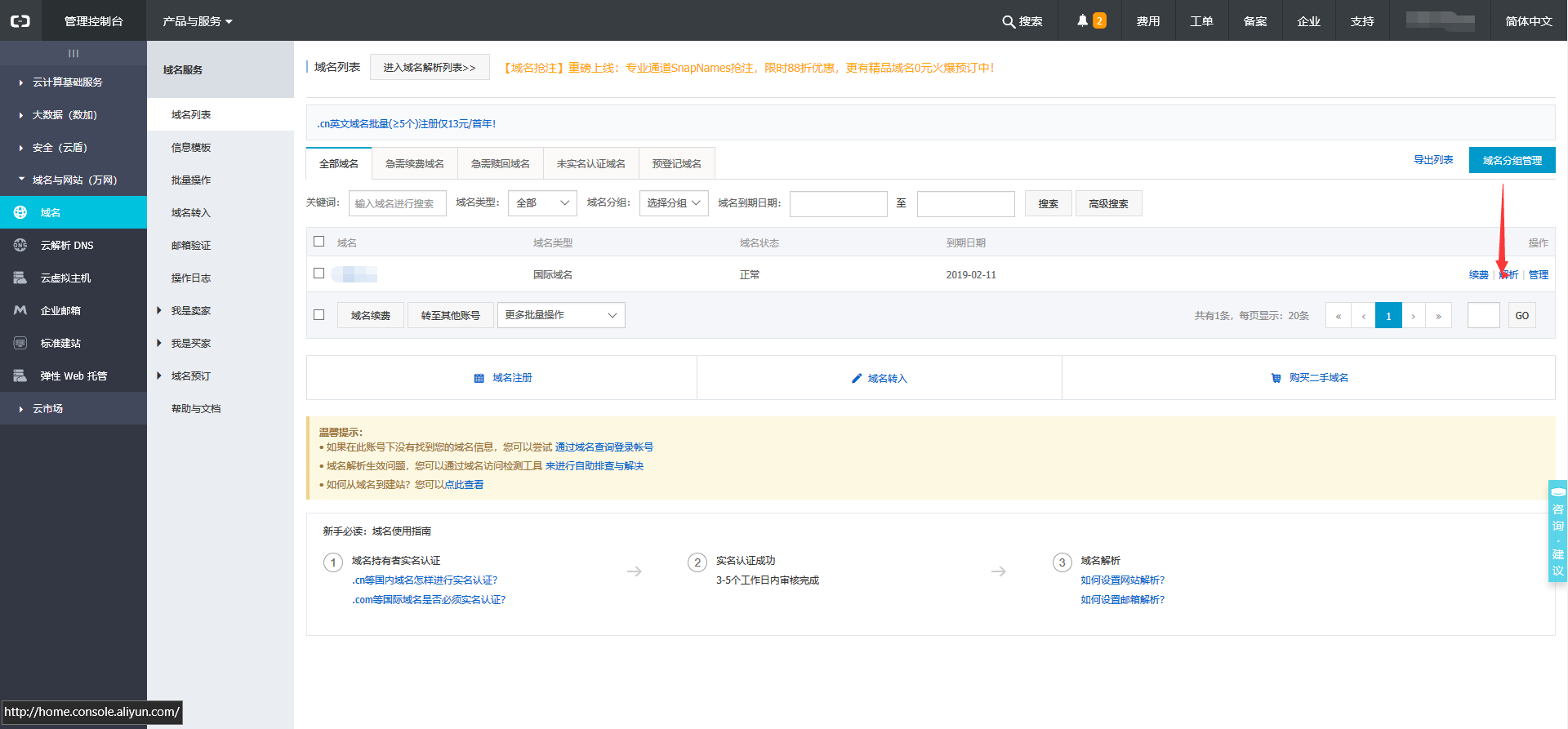Expand the 更多批量操作 dropdown
Image resolution: width=1568 pixels, height=729 pixels.
point(561,315)
